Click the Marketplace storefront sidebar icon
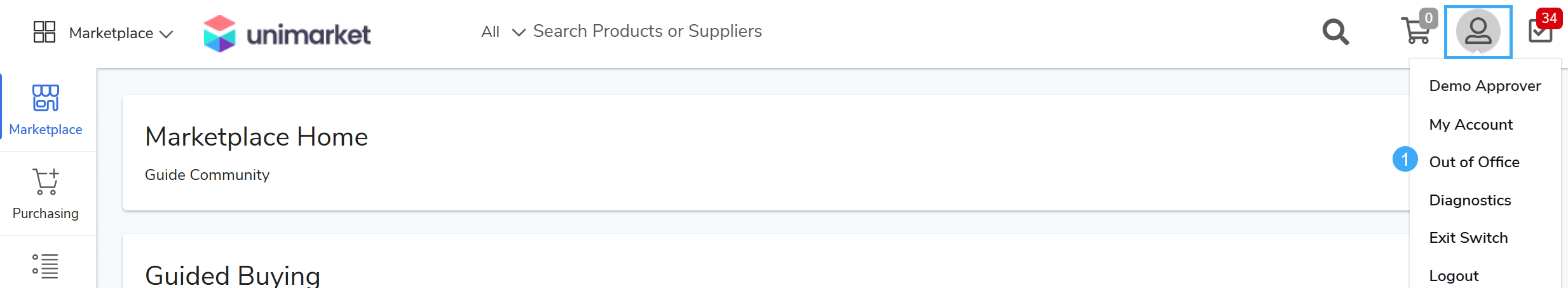Image resolution: width=1568 pixels, height=288 pixels. click(46, 98)
